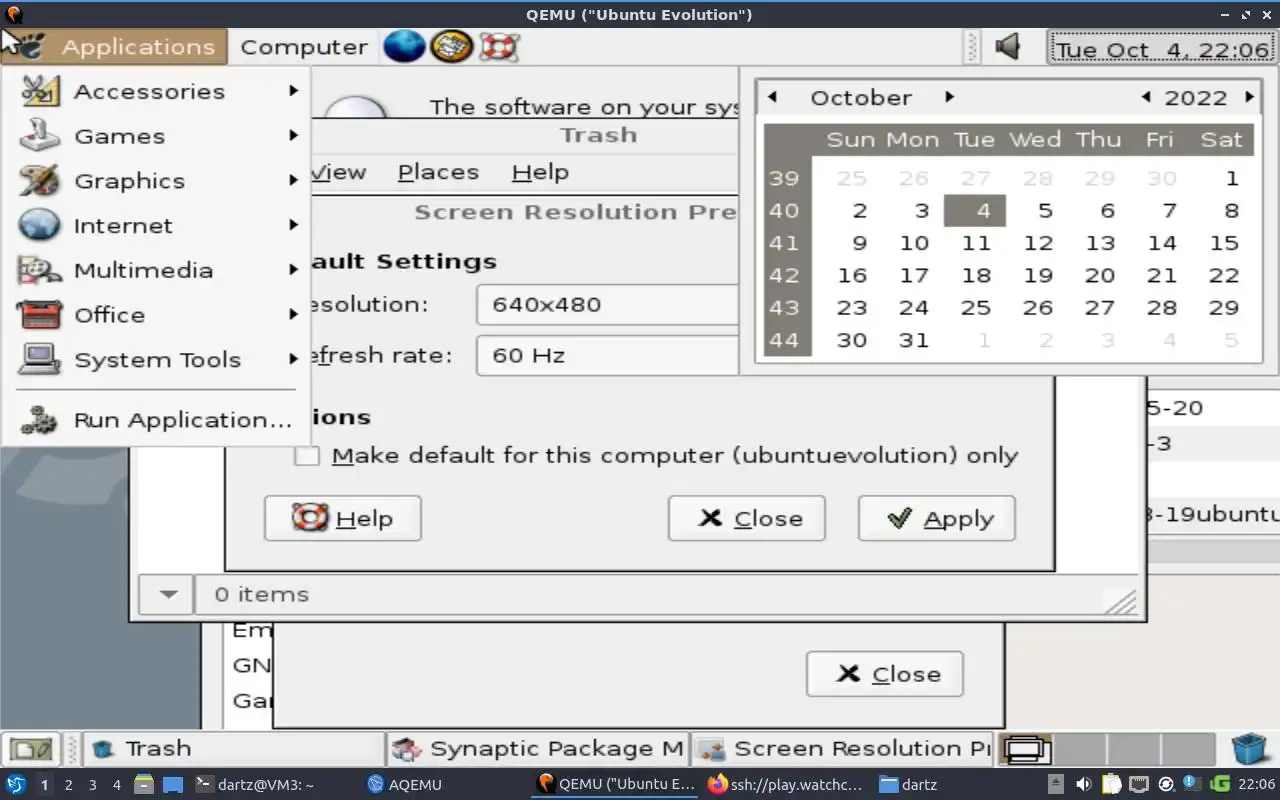Expand the Trash status bar side-pane arrow
The width and height of the screenshot is (1280, 800).
[x=167, y=594]
